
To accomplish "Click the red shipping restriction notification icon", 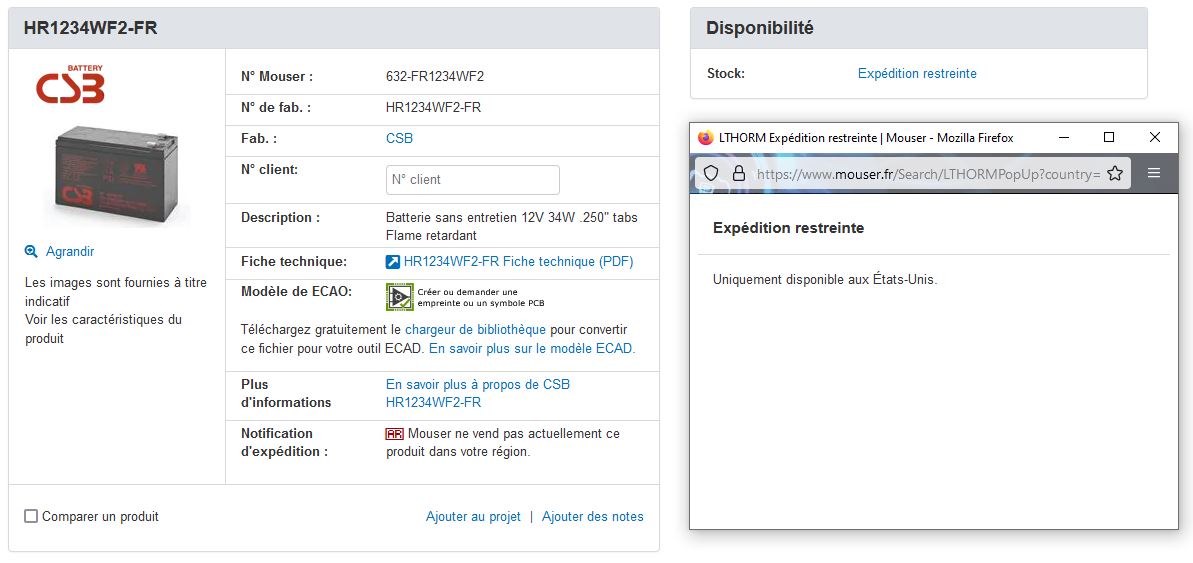I will coord(394,434).
